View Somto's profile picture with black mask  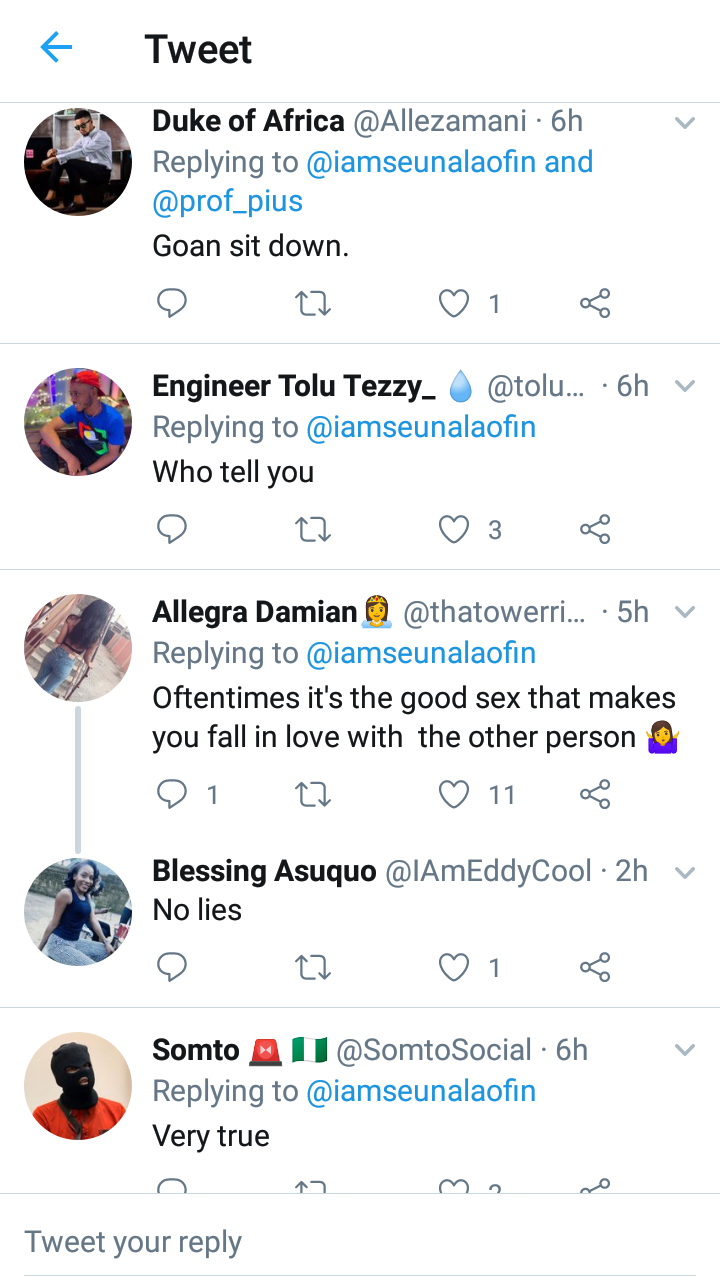(x=78, y=1086)
